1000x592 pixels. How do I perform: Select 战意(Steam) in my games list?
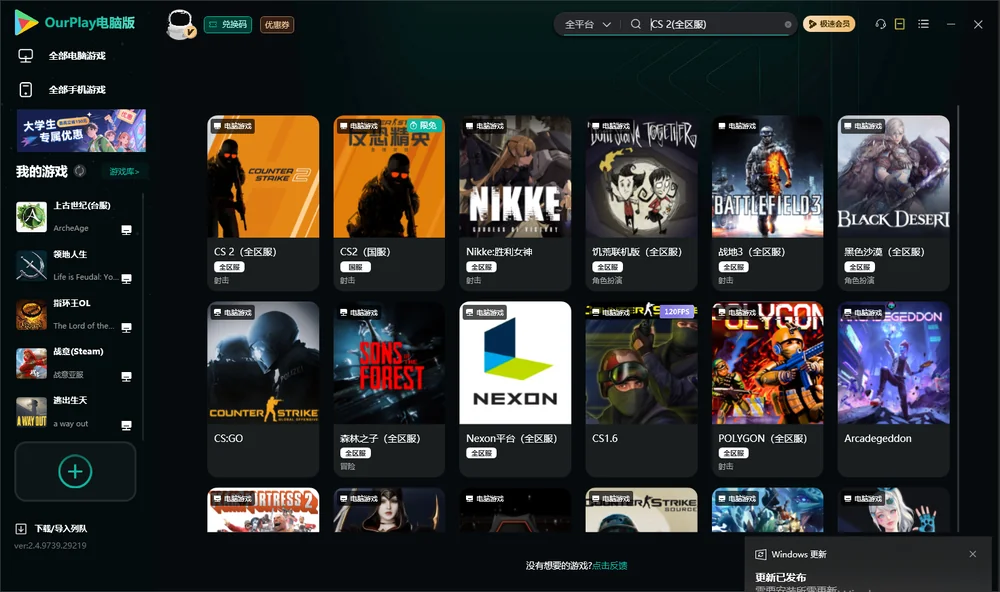click(x=75, y=363)
